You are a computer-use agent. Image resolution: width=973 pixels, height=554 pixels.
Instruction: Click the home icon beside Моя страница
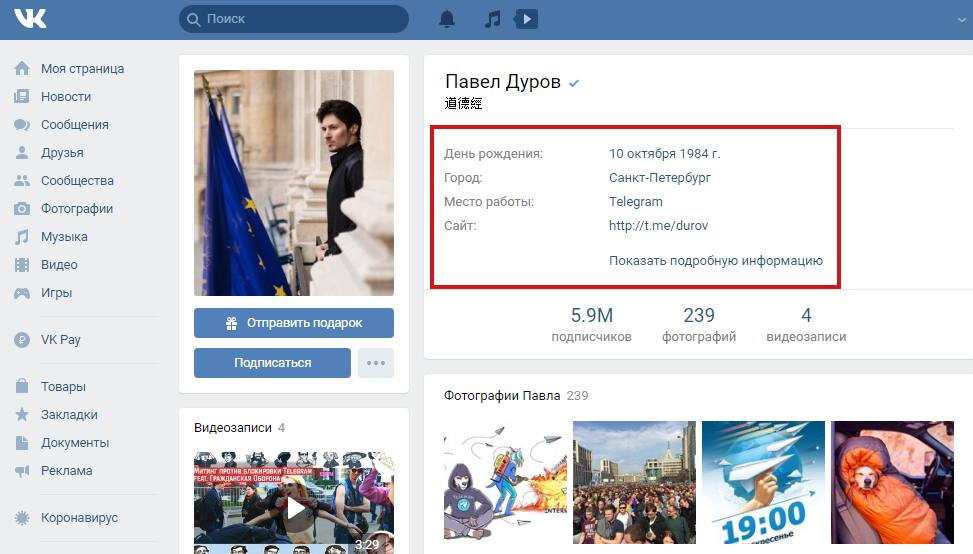tap(22, 68)
